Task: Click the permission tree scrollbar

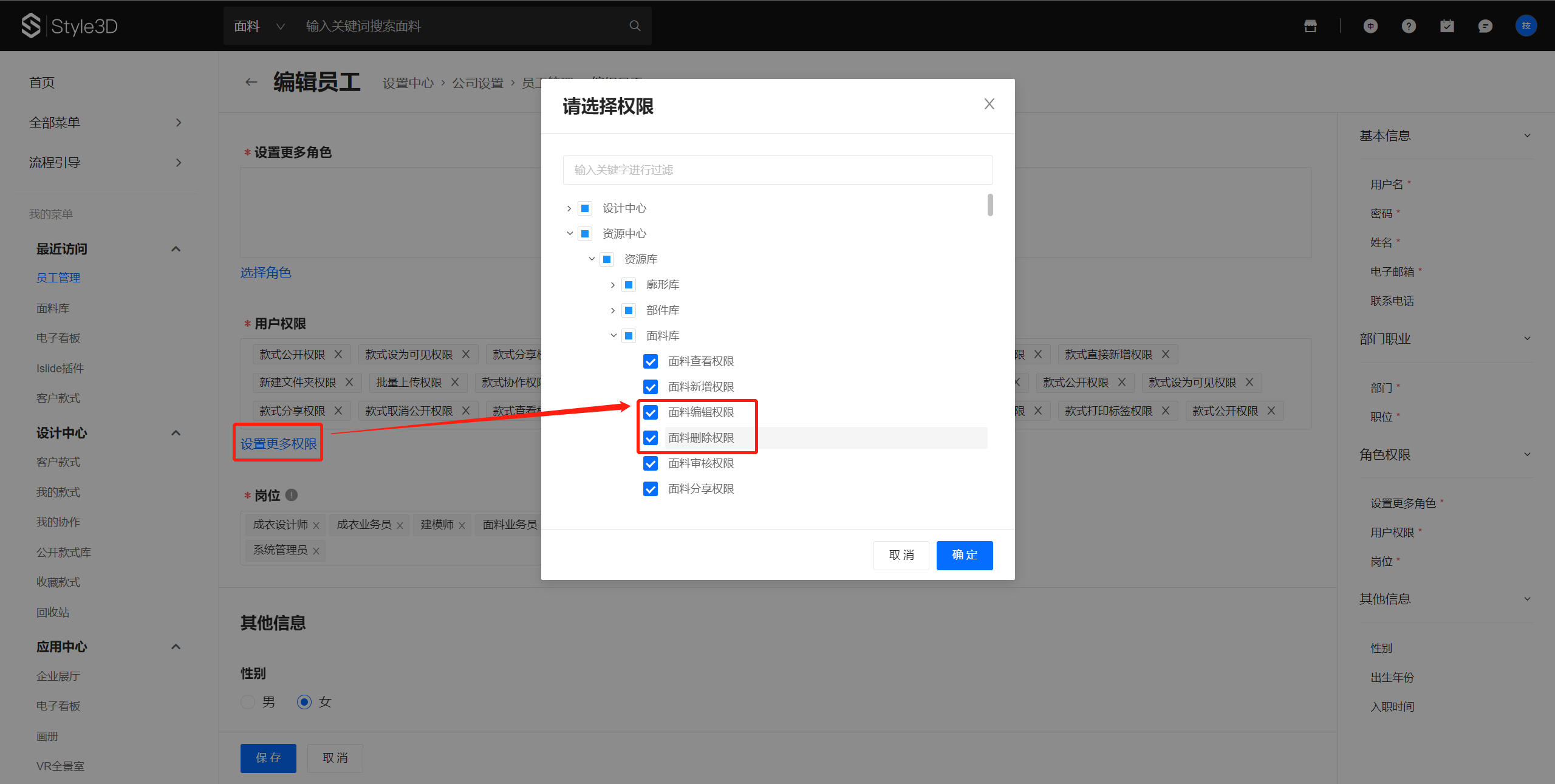Action: (x=990, y=205)
